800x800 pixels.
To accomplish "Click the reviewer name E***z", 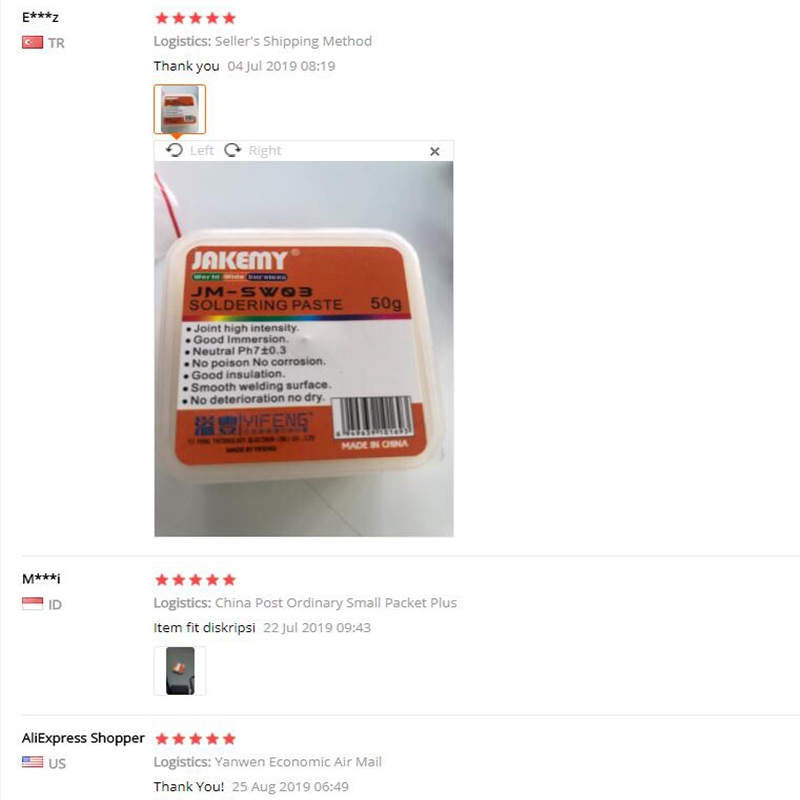I will pyautogui.click(x=40, y=17).
